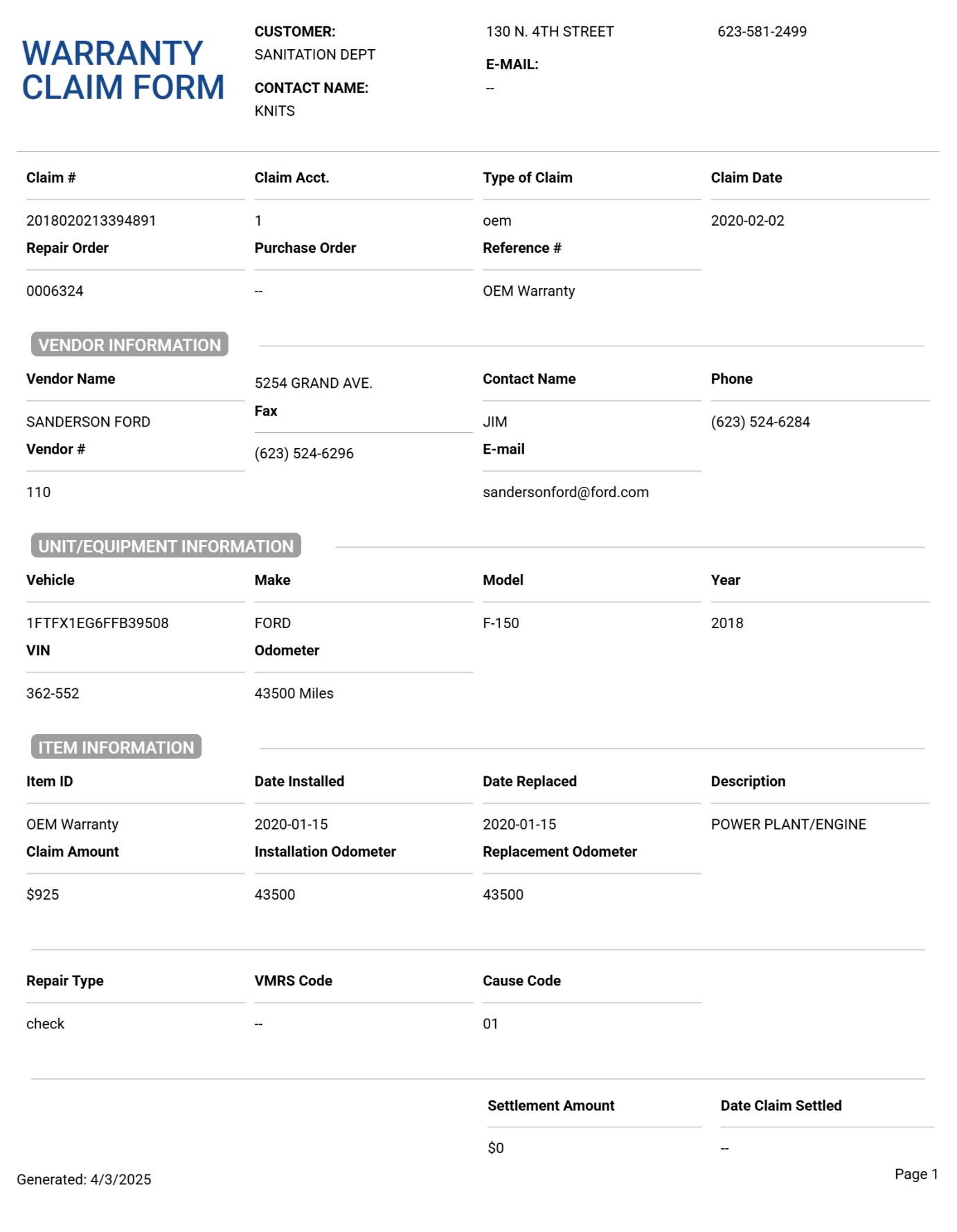Select the claim date 2020-02-02 value
The image size is (957, 1232).
[x=747, y=221]
